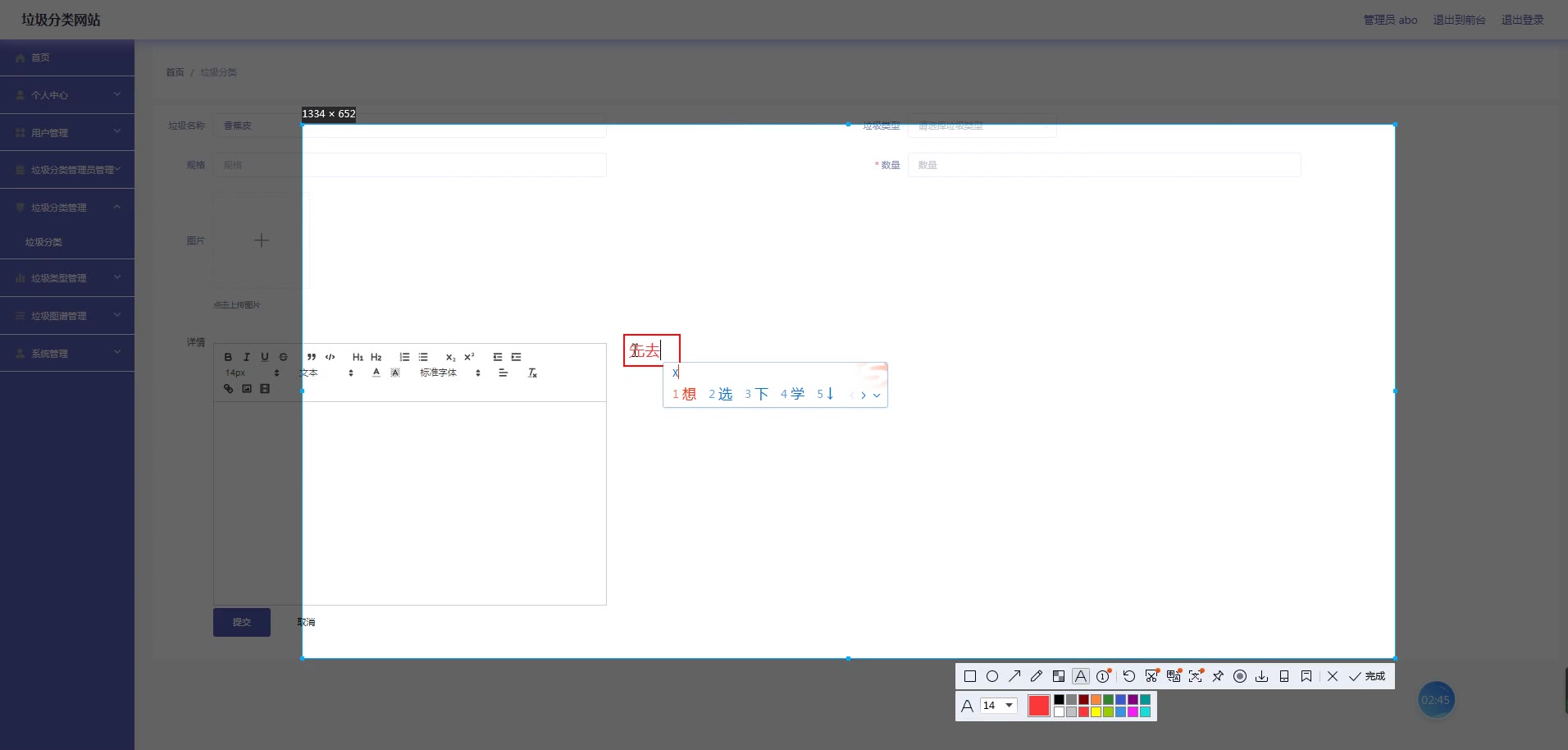Increase indent in the editor
This screenshot has height=750, width=1568.
click(x=516, y=357)
